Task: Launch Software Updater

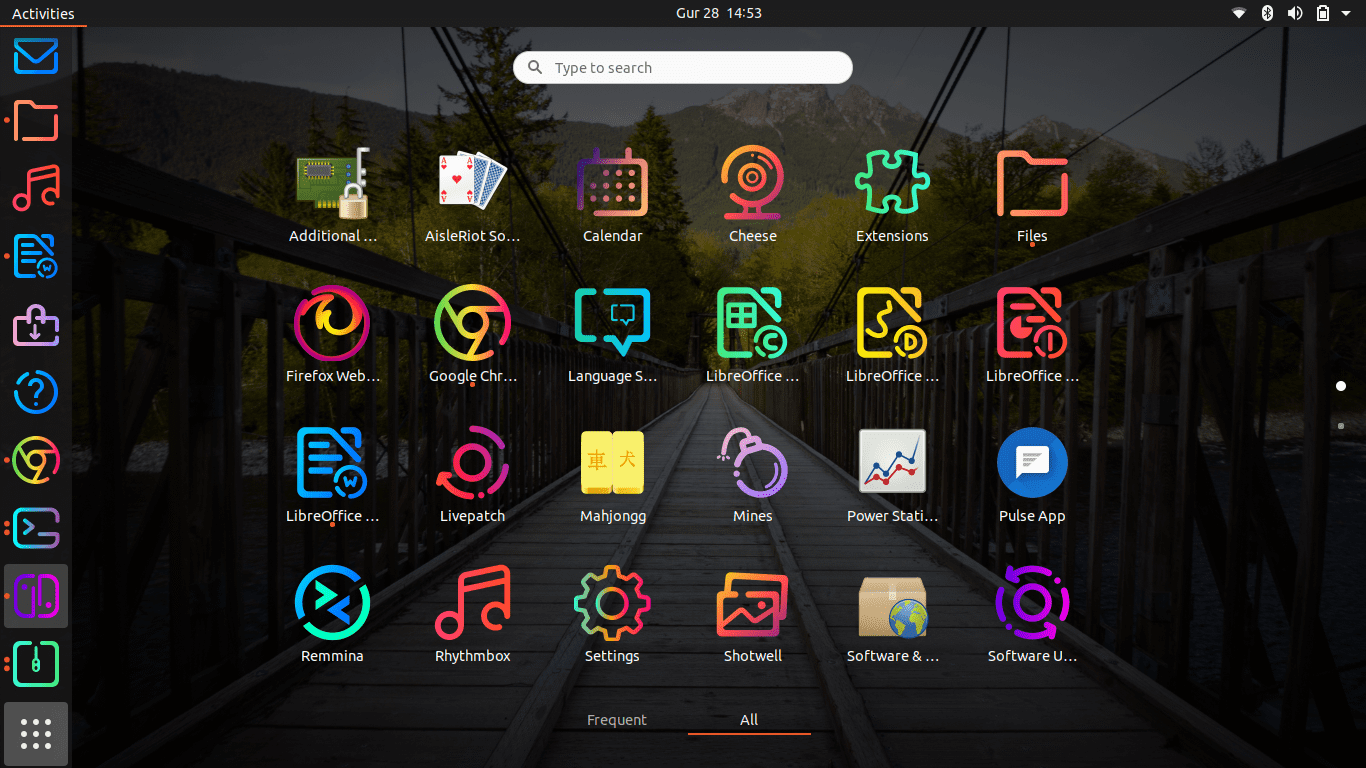Action: pos(1032,616)
